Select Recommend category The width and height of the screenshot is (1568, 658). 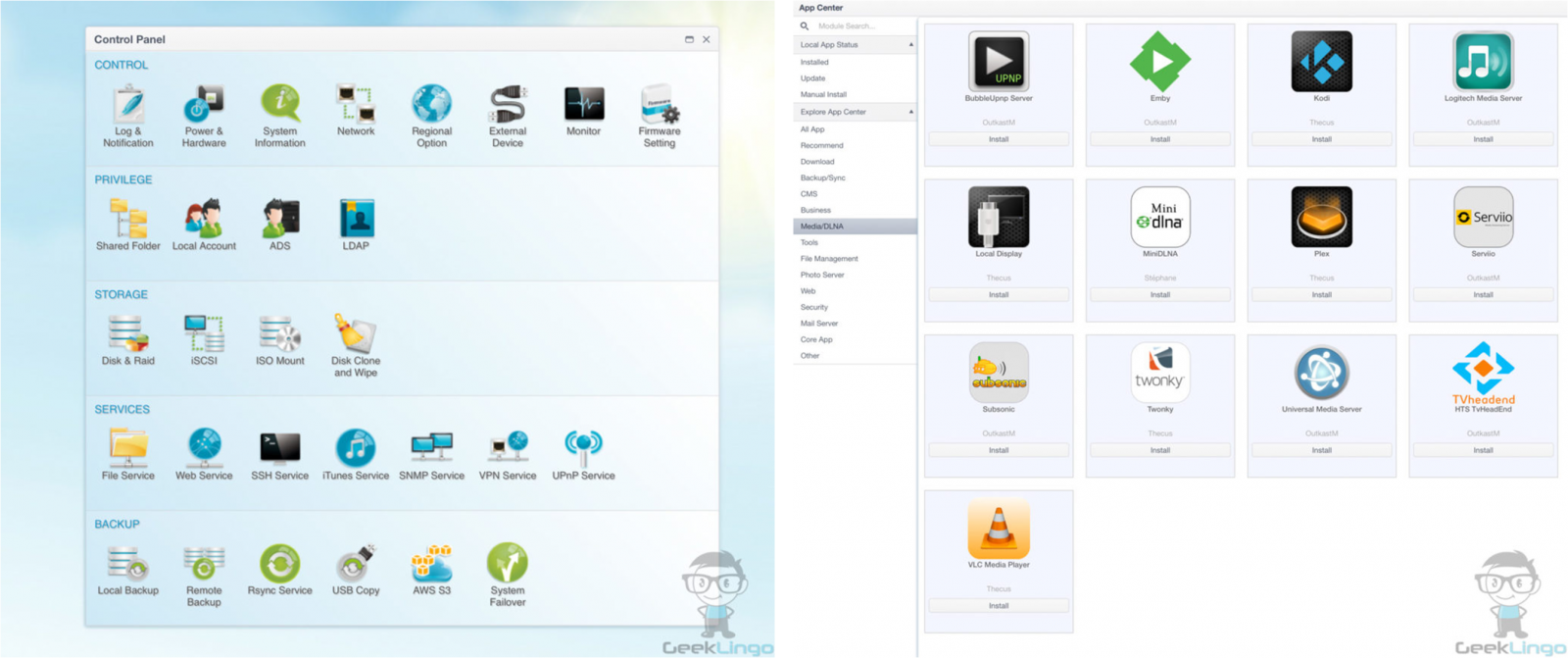point(821,145)
